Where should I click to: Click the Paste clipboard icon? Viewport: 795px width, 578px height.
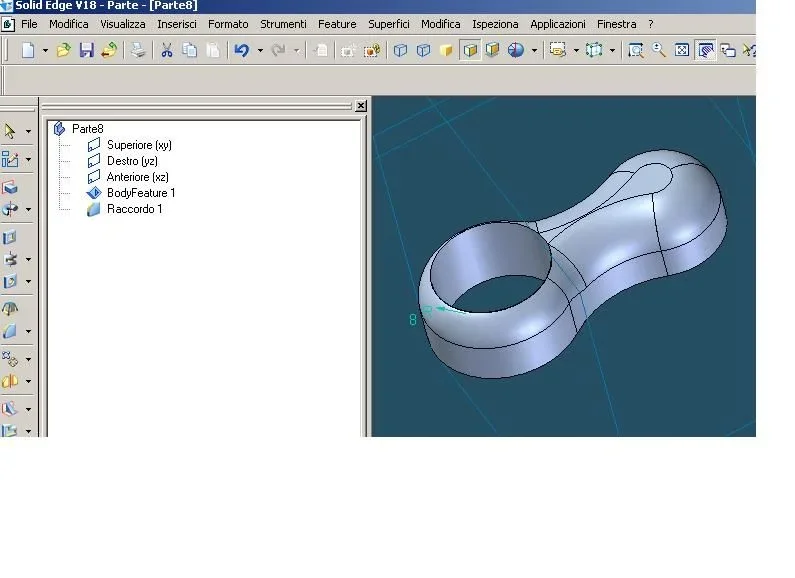[213, 50]
